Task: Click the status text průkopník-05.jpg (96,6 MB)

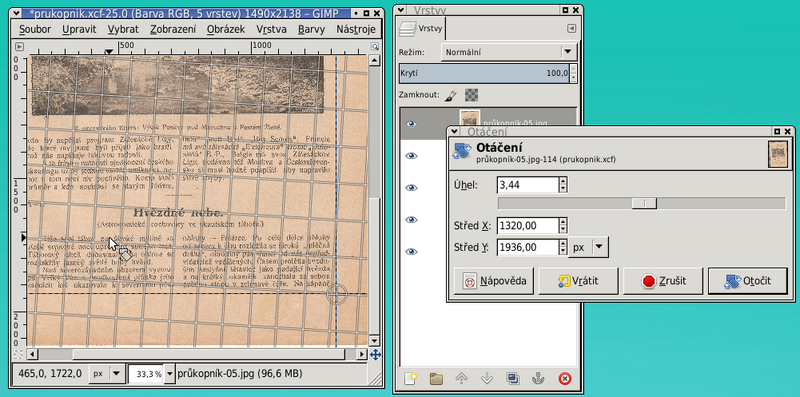Action: (239, 374)
